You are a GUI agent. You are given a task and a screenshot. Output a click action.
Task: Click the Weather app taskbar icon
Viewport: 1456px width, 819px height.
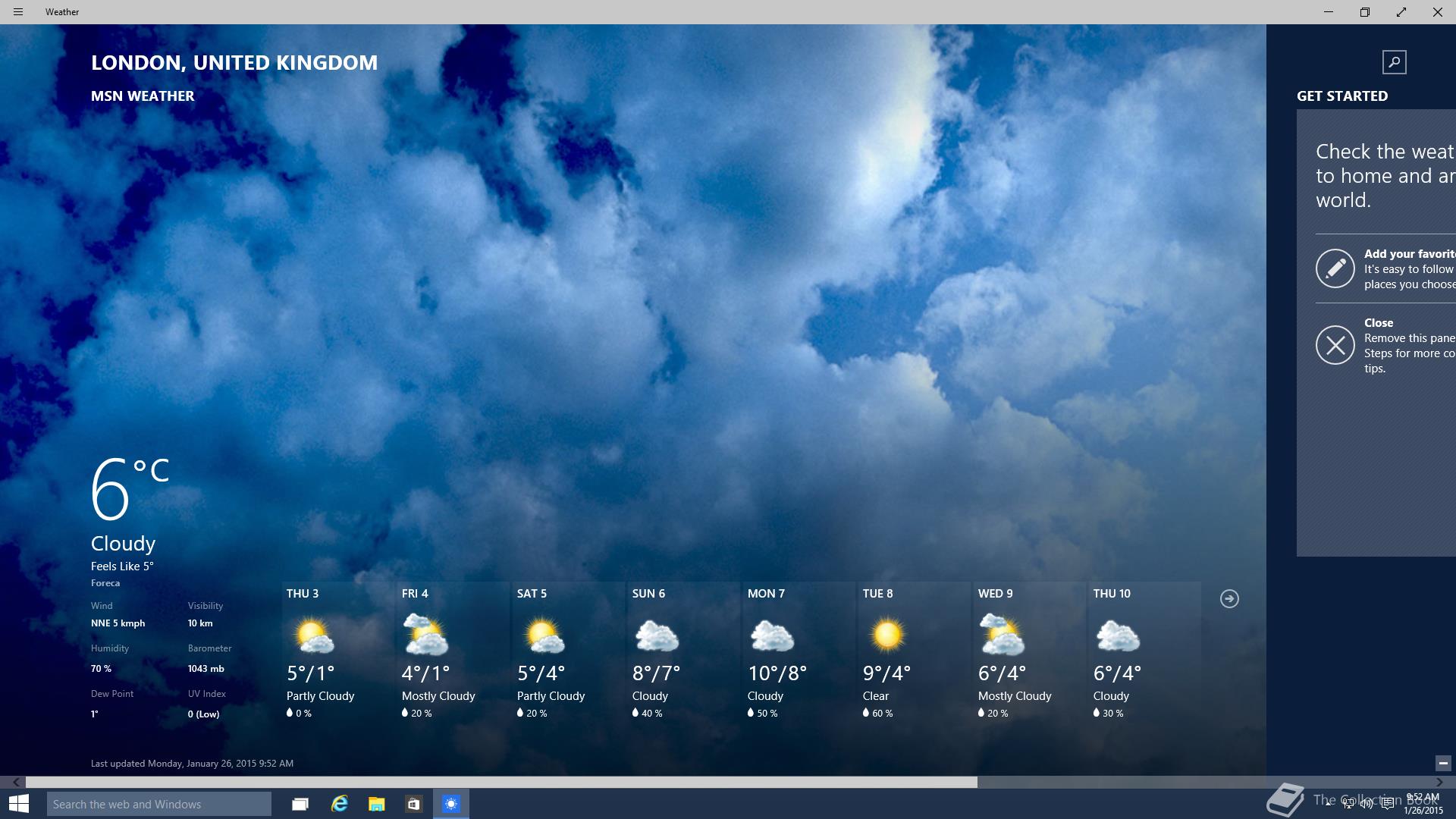[451, 804]
